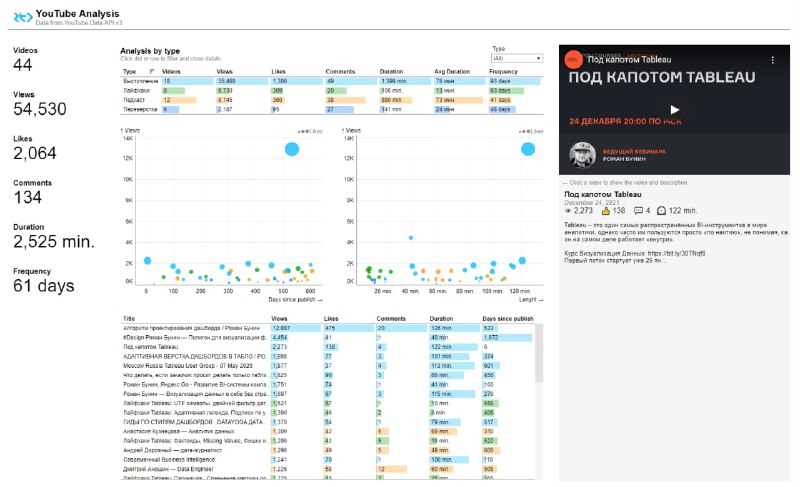Select the Андрей Дорожный — дата-журналист row
This screenshot has width=800, height=487.
(328, 450)
